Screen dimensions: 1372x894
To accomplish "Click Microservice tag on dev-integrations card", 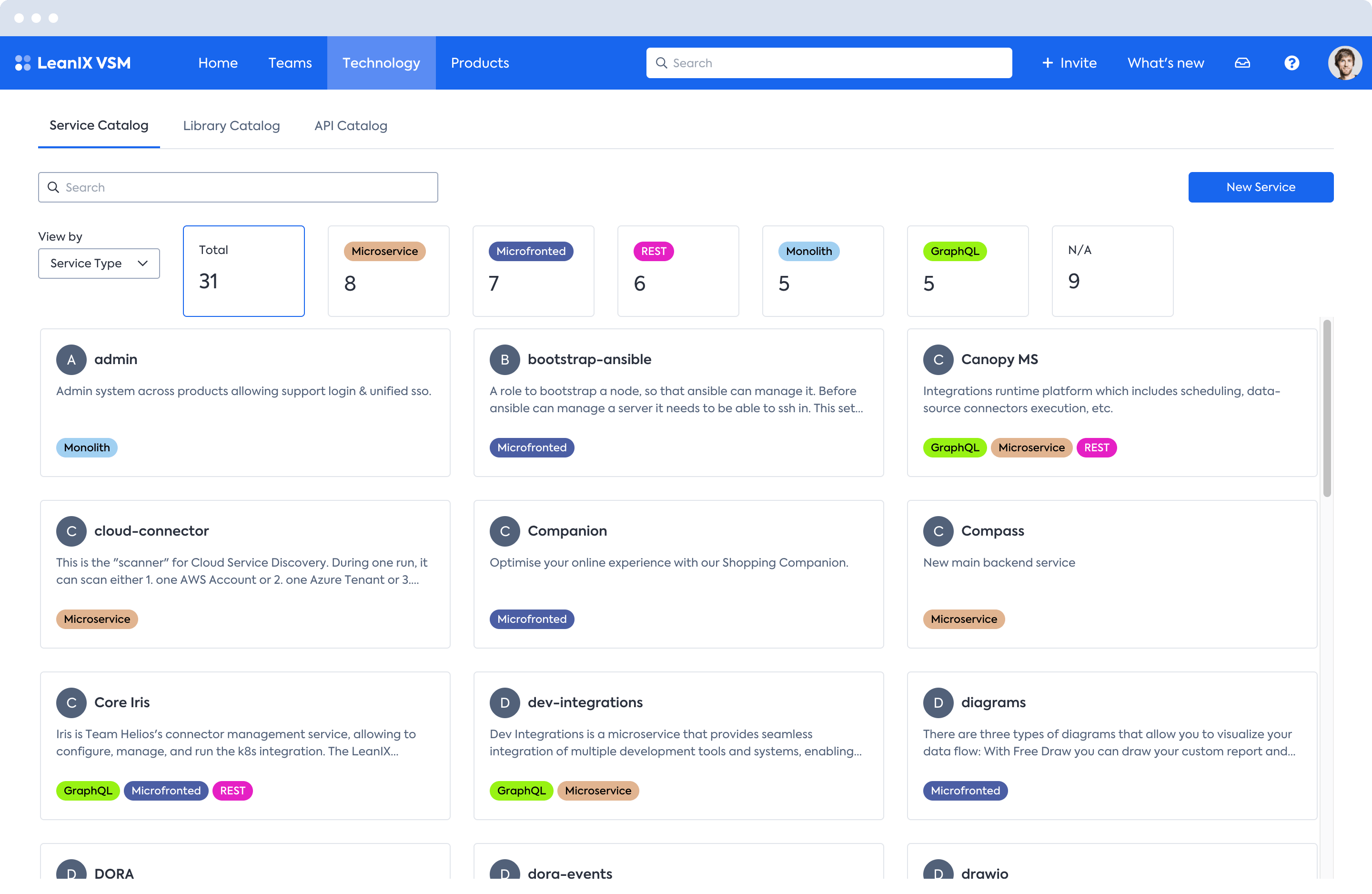I will (598, 791).
